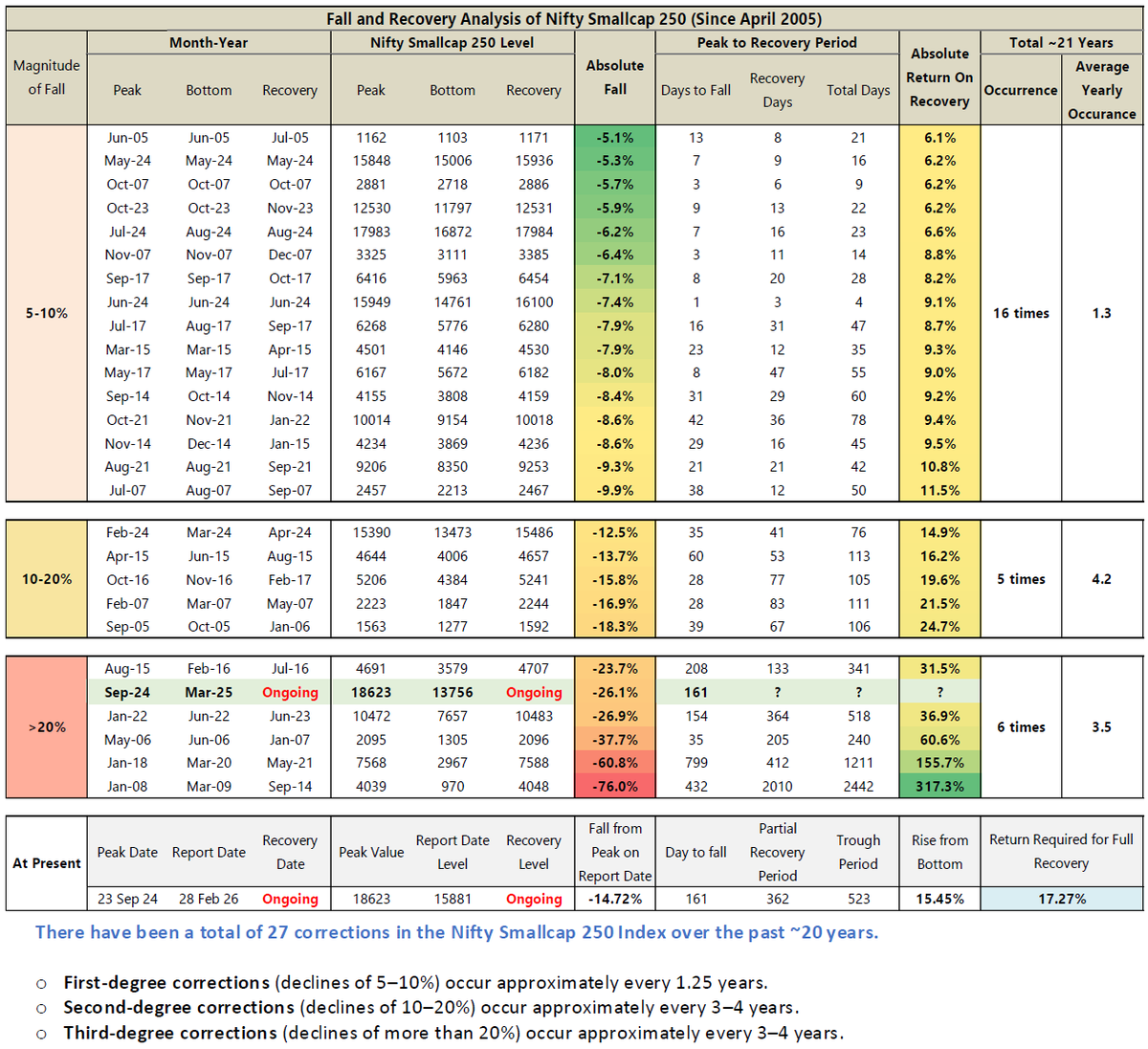Click the '-12.5%' absolute fall cell
The height and width of the screenshot is (1049, 1148).
(615, 532)
